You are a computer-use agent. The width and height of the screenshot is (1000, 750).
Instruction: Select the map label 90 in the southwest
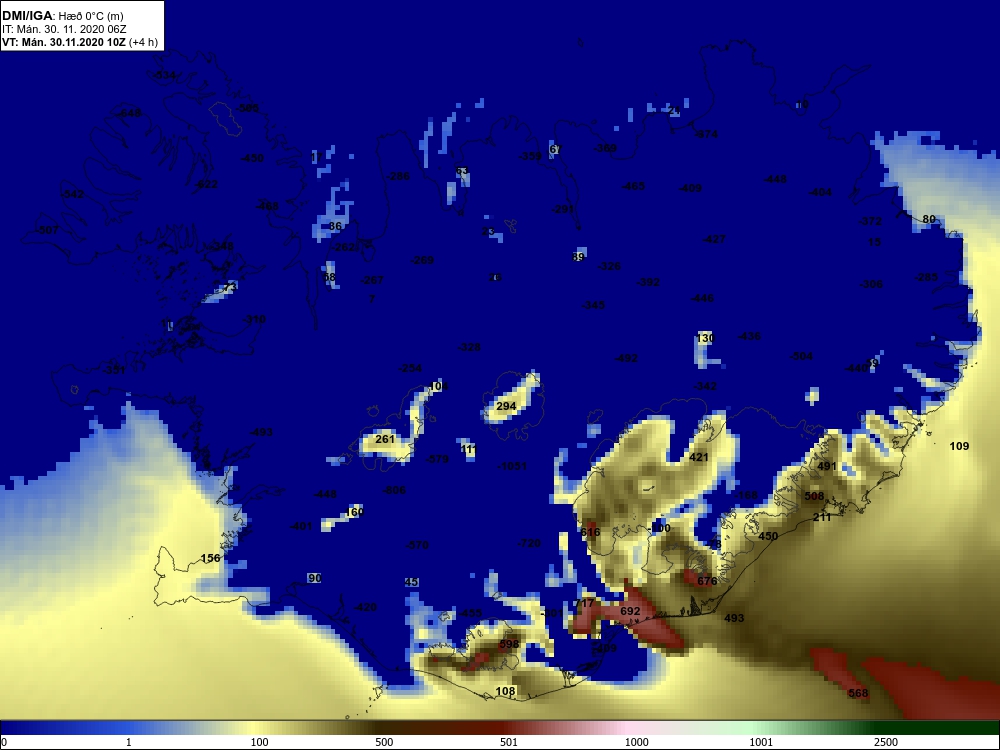pos(314,578)
